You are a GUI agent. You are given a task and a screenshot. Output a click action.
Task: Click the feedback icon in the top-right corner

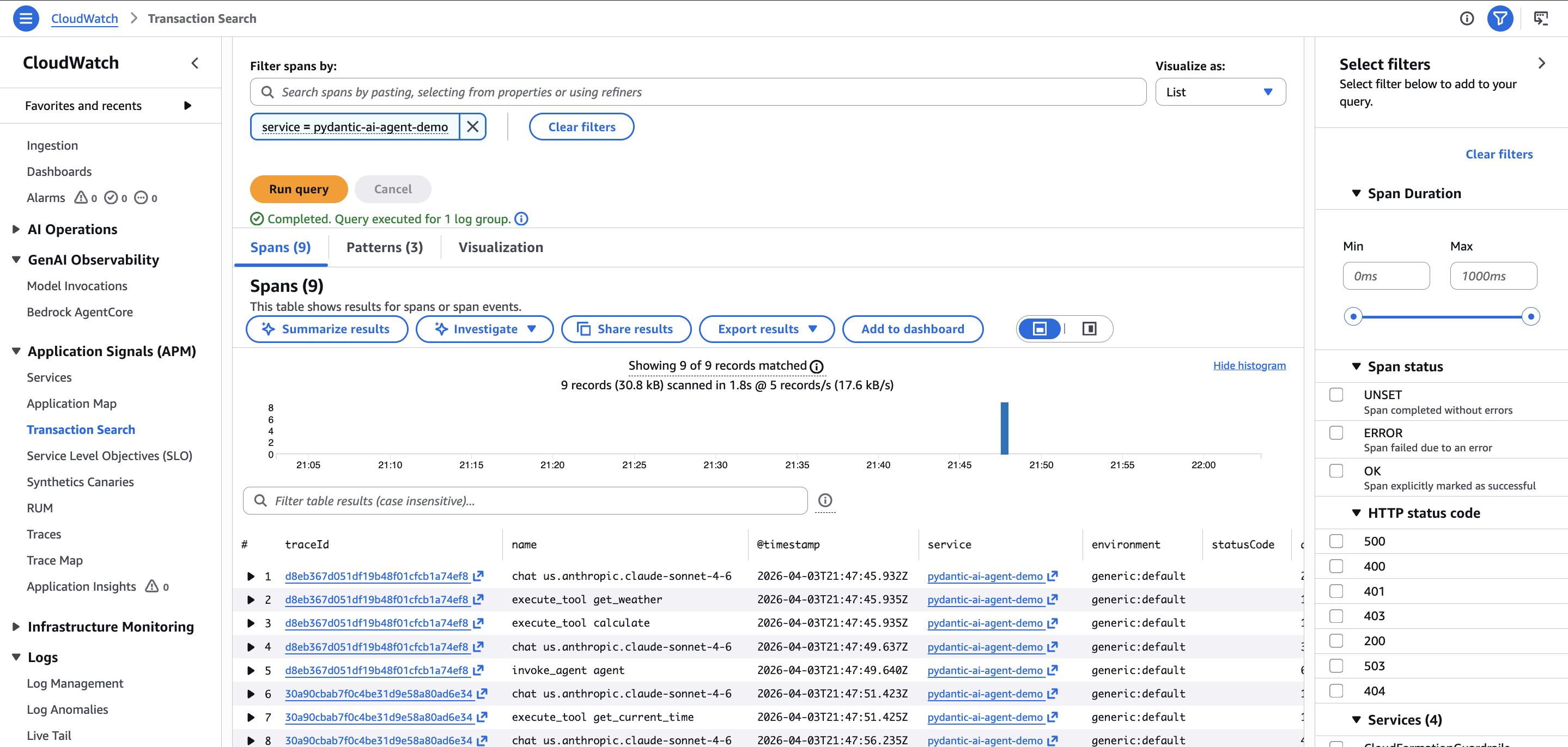click(1541, 19)
